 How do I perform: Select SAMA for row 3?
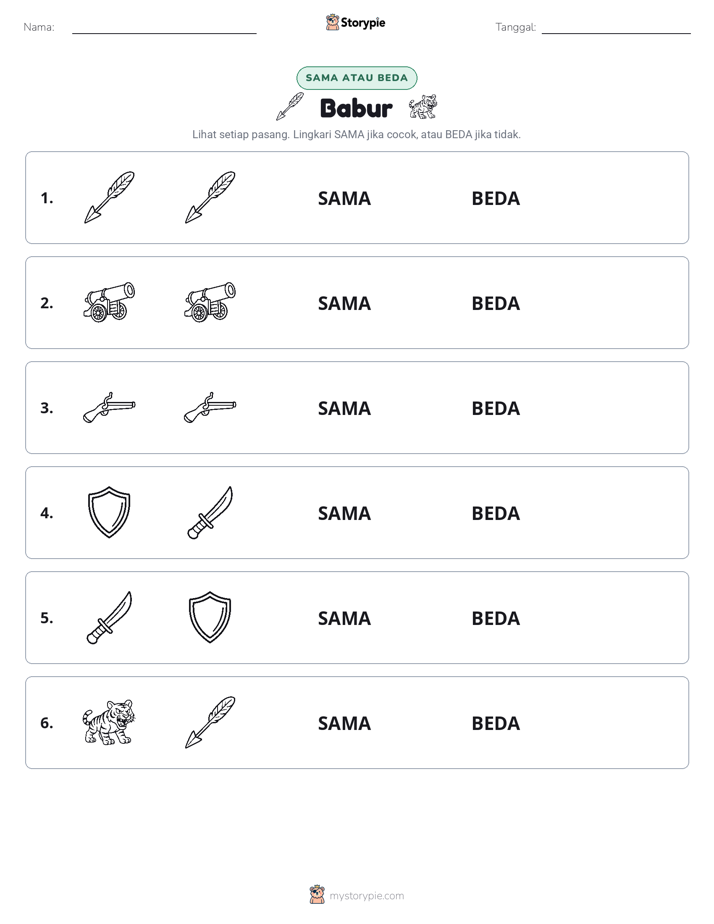(344, 408)
